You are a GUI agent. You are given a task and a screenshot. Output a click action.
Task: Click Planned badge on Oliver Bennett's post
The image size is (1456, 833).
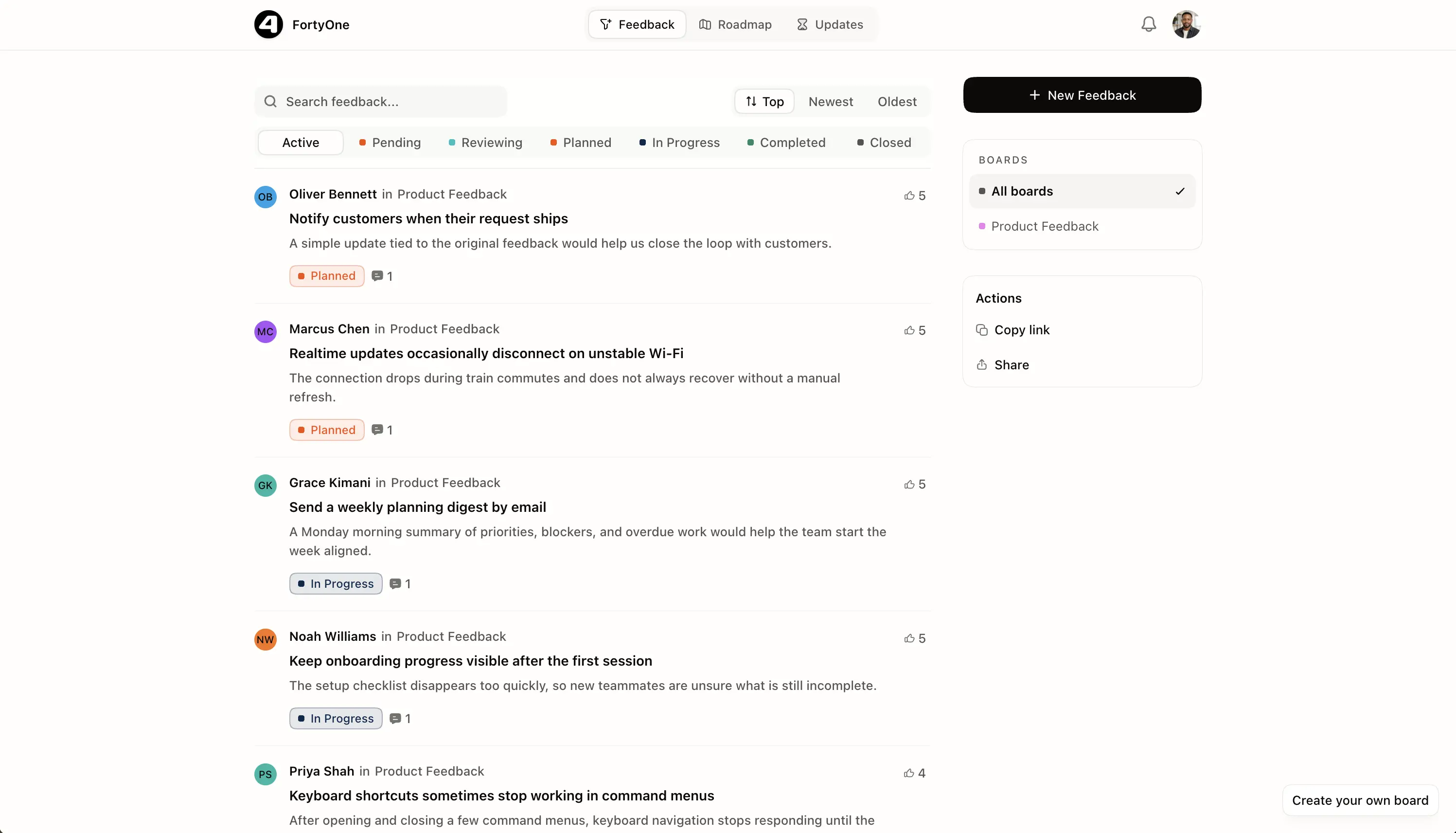tap(327, 276)
